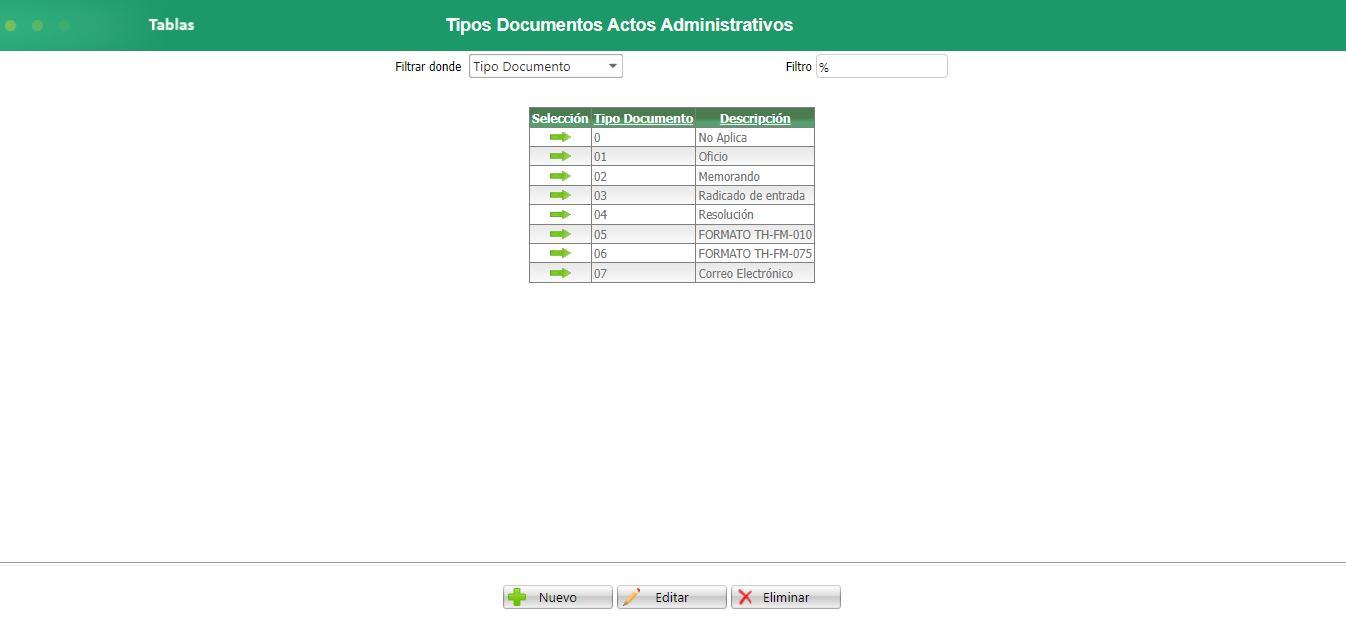Click document type code '06'

[600, 254]
